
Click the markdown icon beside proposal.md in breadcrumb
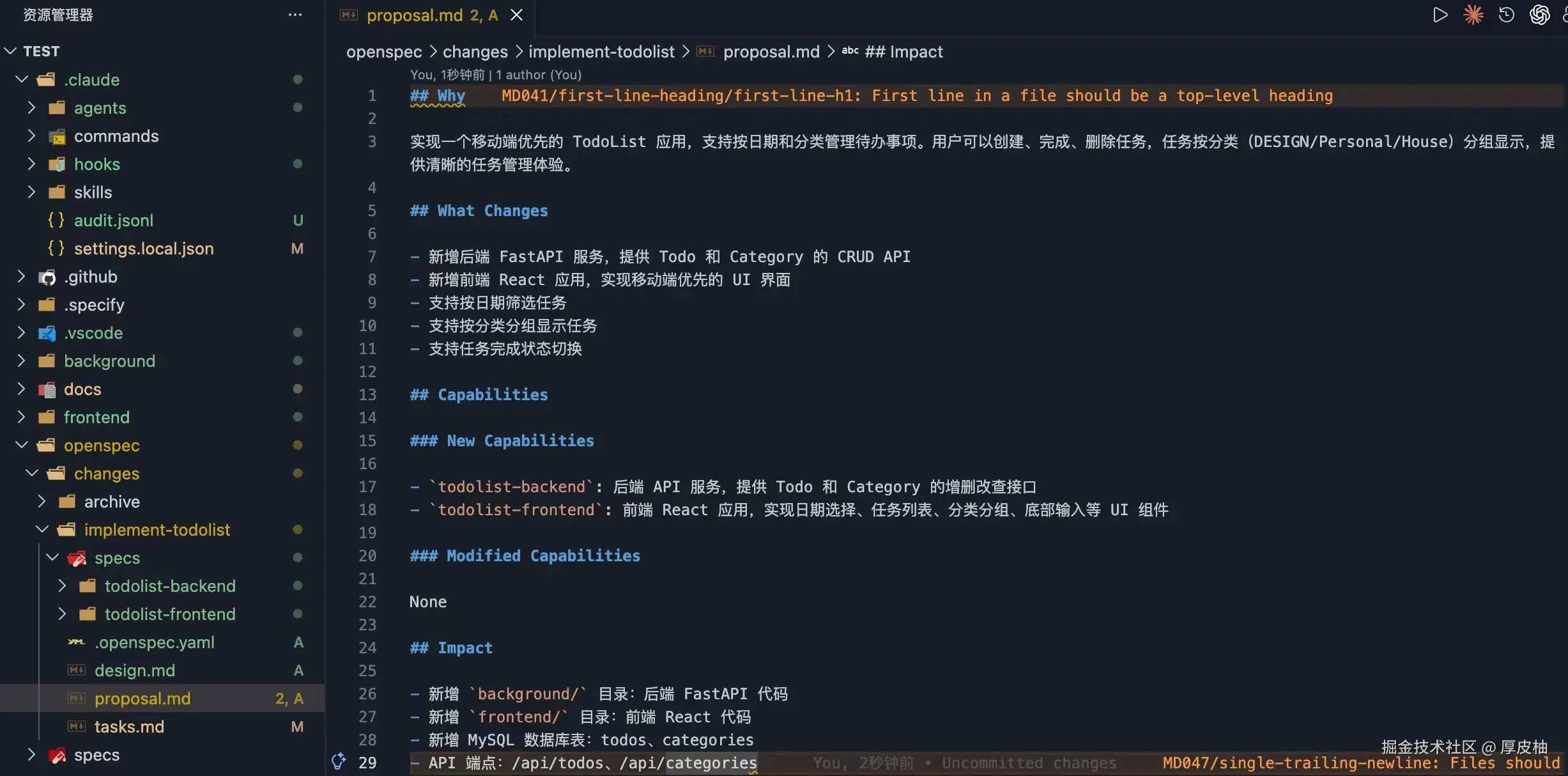(705, 52)
